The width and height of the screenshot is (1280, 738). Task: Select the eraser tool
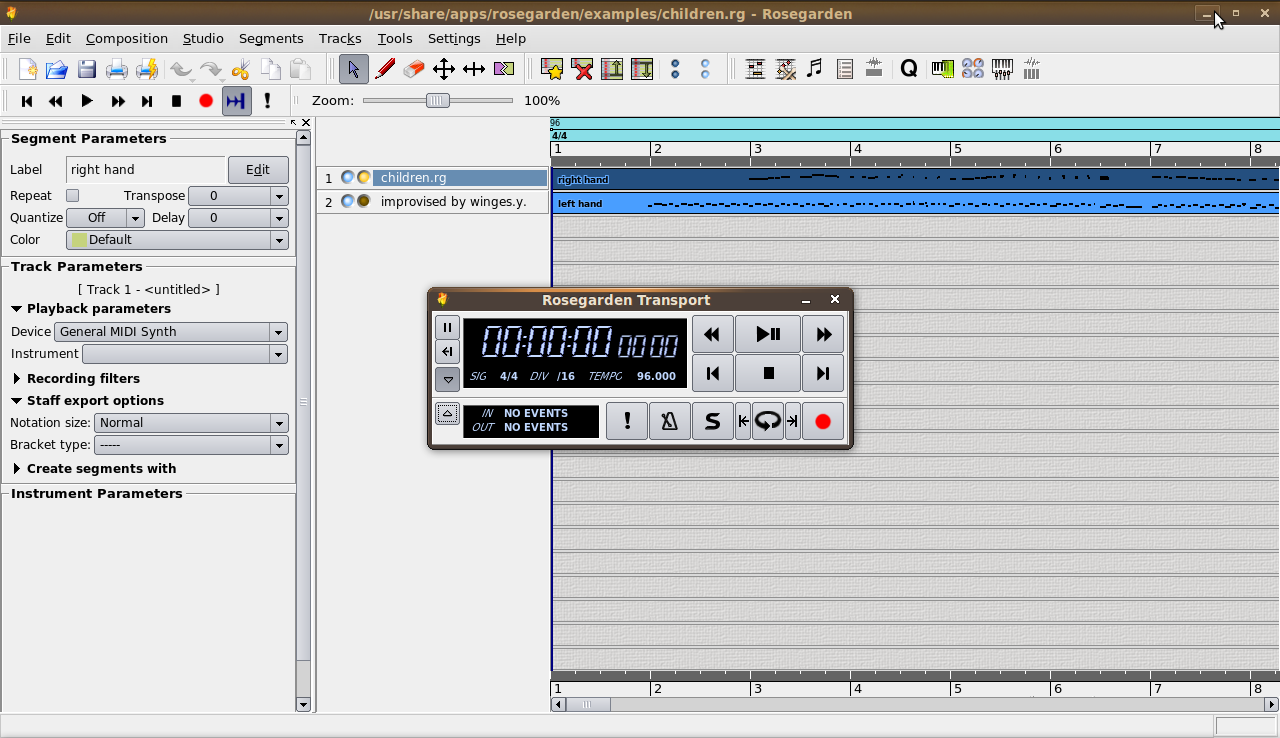click(414, 69)
